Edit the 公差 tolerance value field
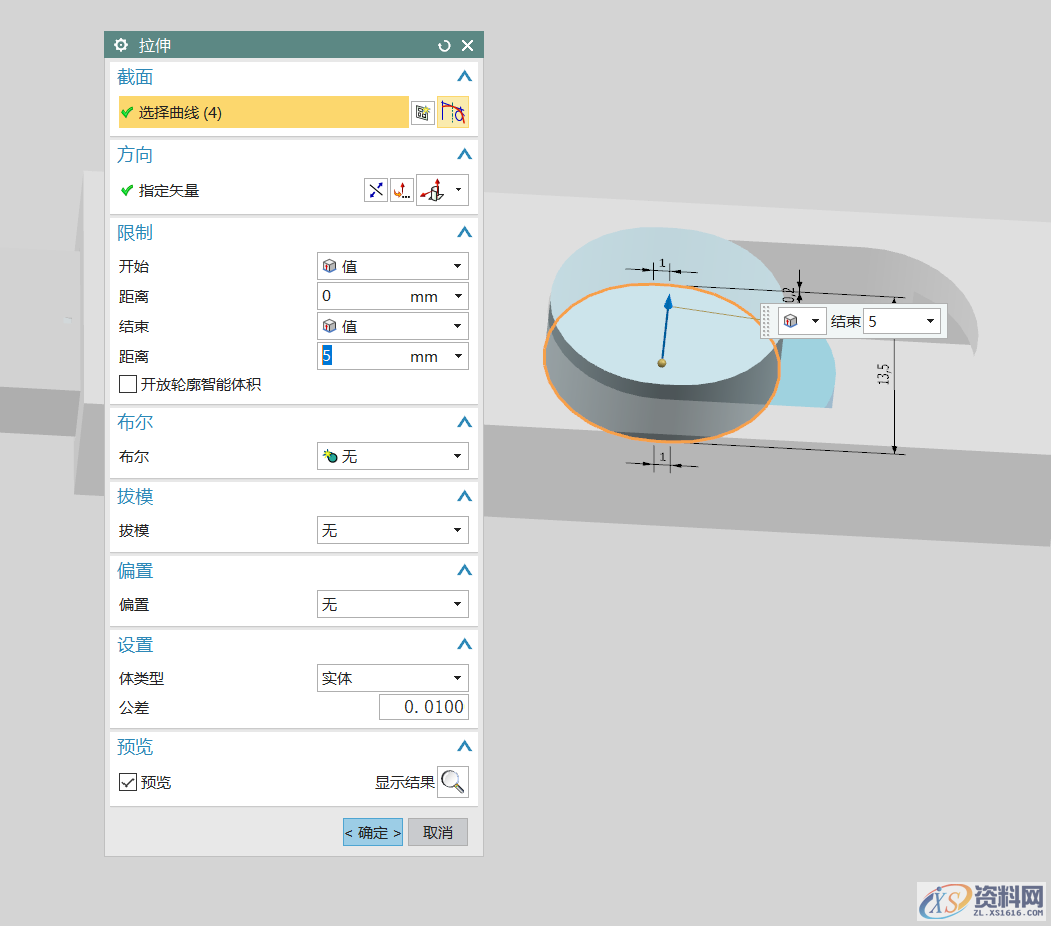Screen dimensions: 1051x926 click(x=423, y=707)
